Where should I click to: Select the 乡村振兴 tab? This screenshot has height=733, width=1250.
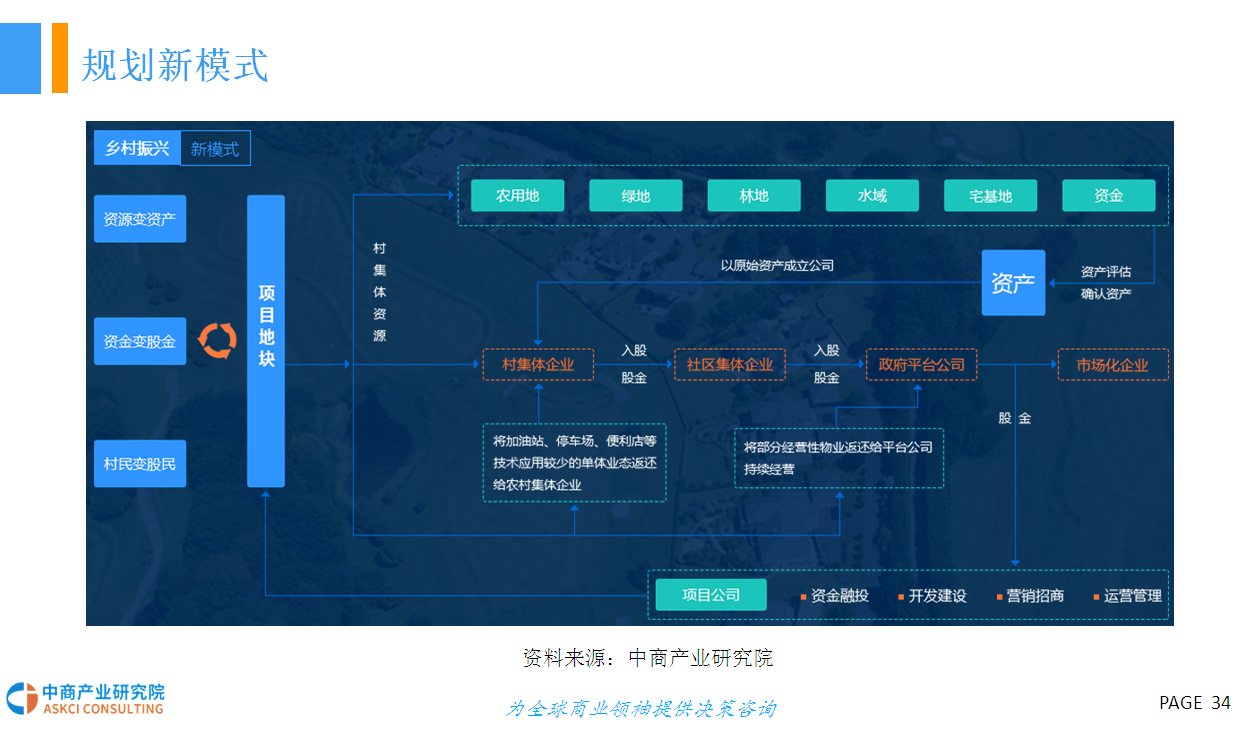(137, 149)
